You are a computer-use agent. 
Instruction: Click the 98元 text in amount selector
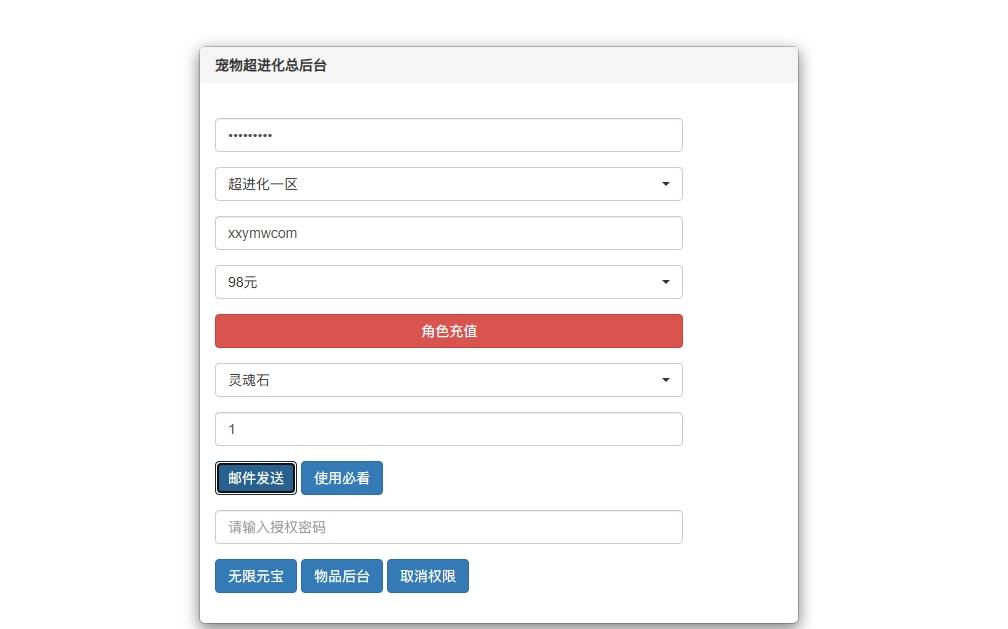(242, 282)
